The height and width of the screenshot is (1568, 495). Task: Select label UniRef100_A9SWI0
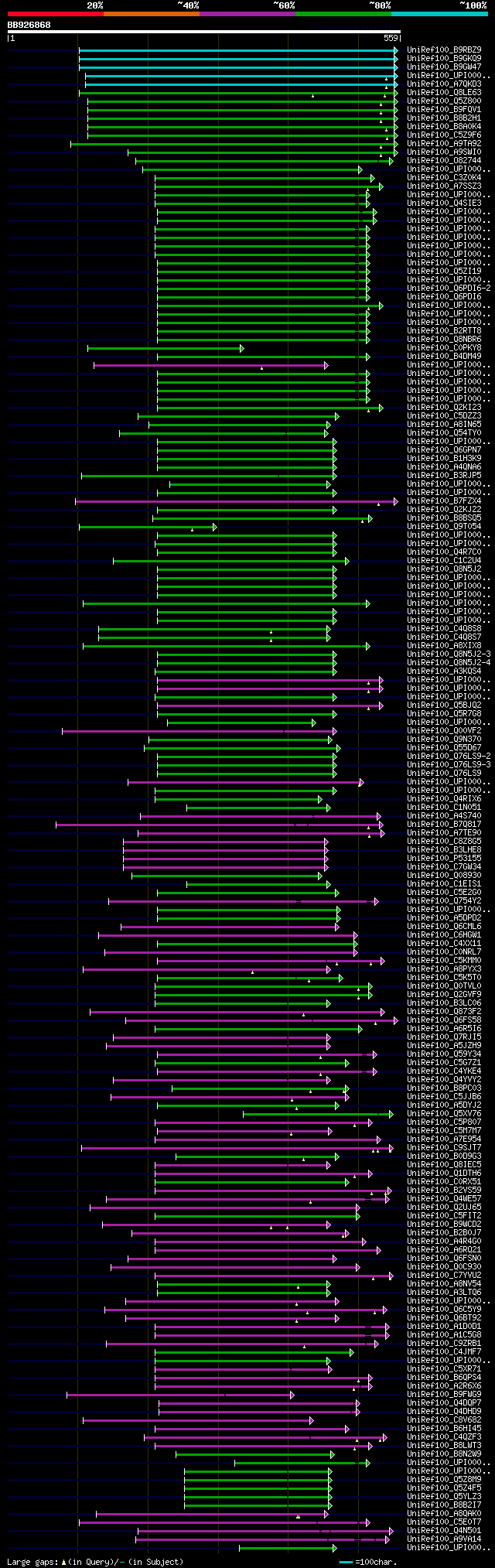click(x=444, y=152)
